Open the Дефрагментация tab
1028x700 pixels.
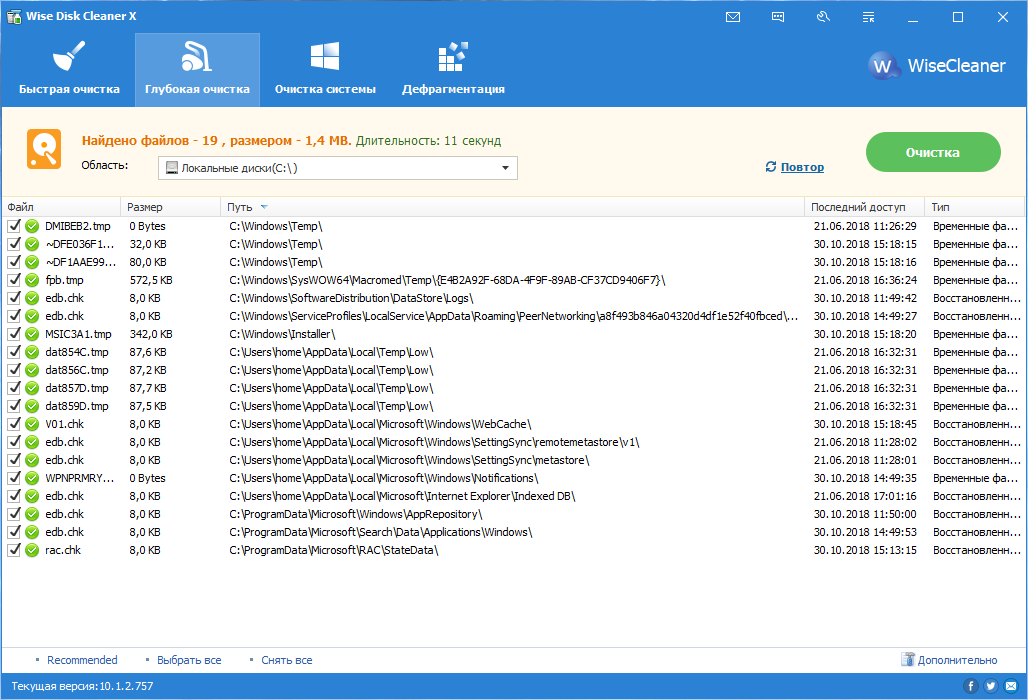tap(453, 68)
